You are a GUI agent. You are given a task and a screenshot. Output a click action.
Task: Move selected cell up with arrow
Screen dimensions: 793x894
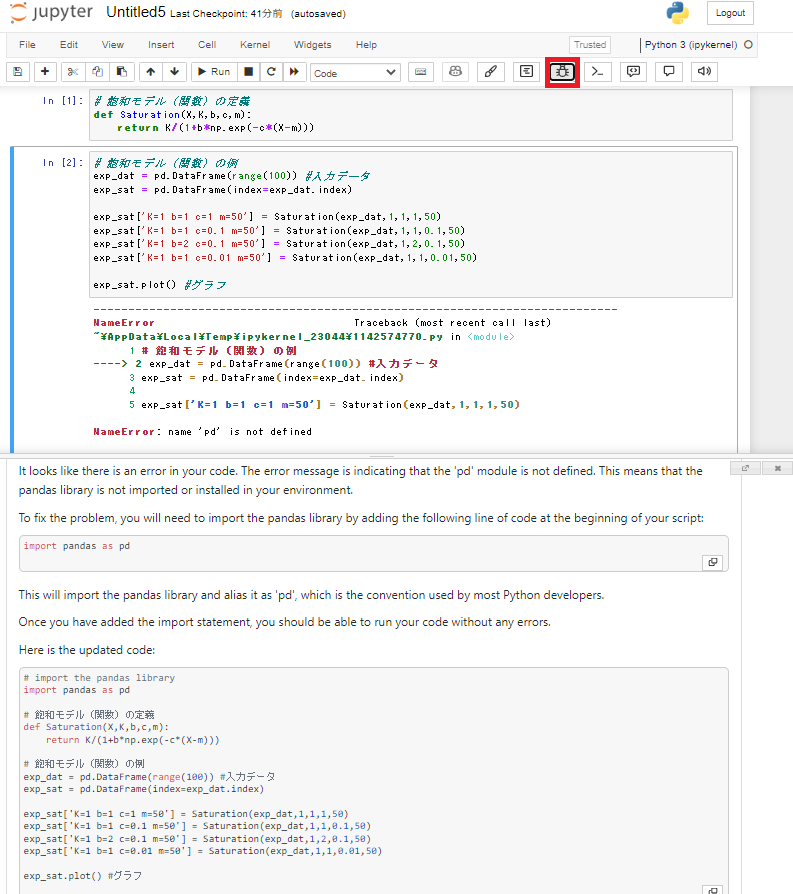click(150, 72)
